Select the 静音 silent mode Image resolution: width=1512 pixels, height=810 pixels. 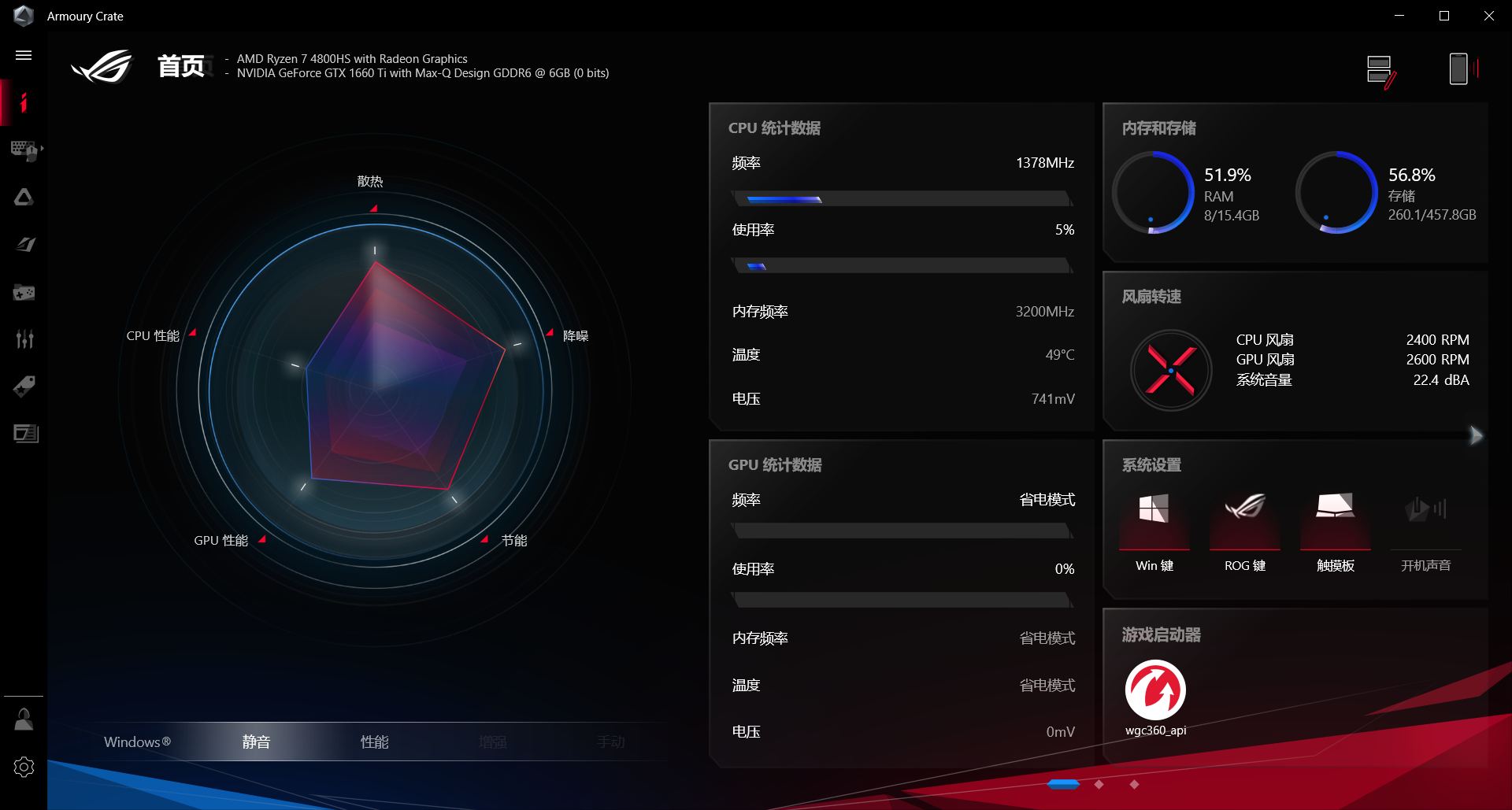[x=256, y=742]
